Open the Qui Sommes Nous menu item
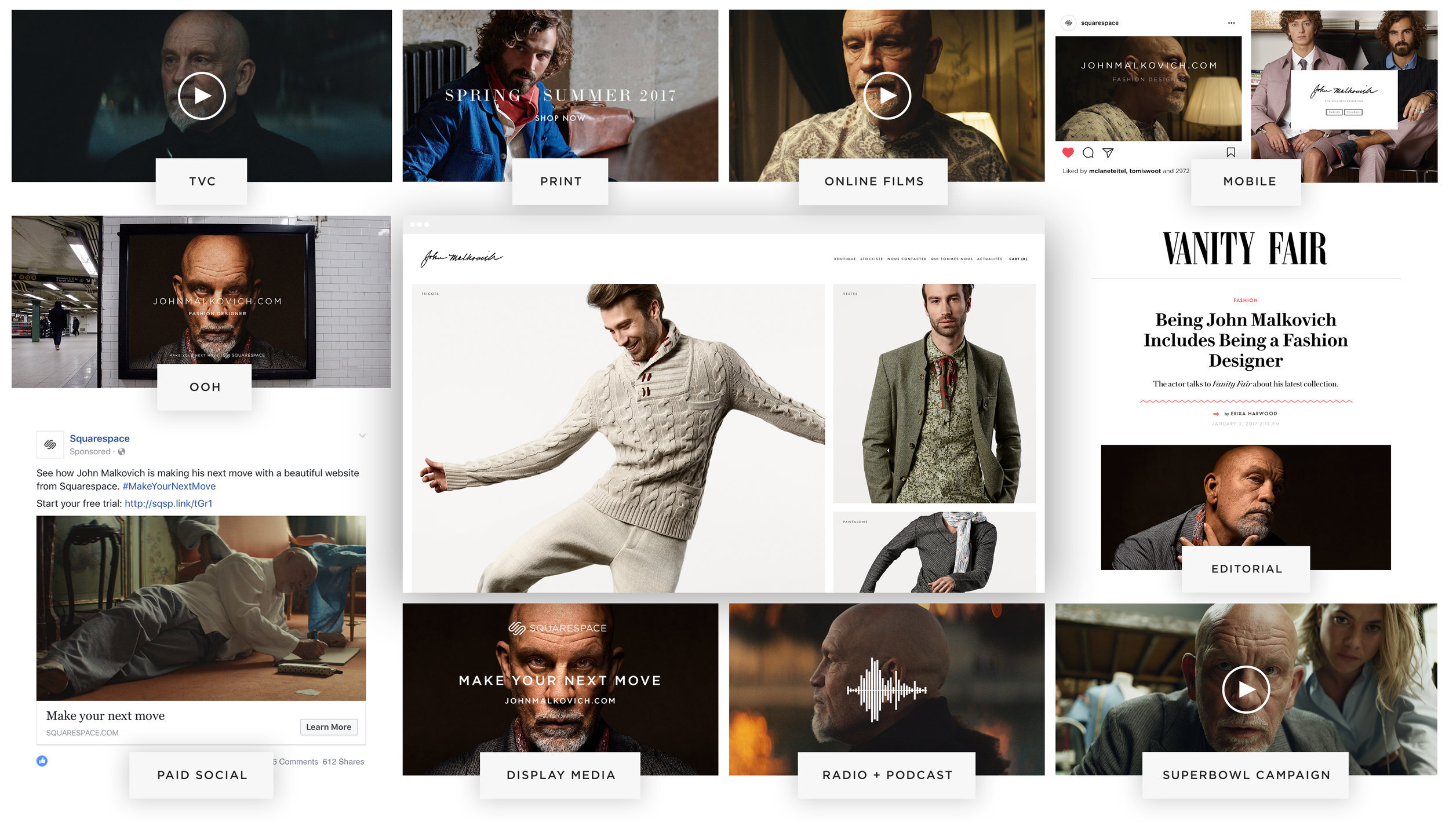1449x840 pixels. coord(951,259)
